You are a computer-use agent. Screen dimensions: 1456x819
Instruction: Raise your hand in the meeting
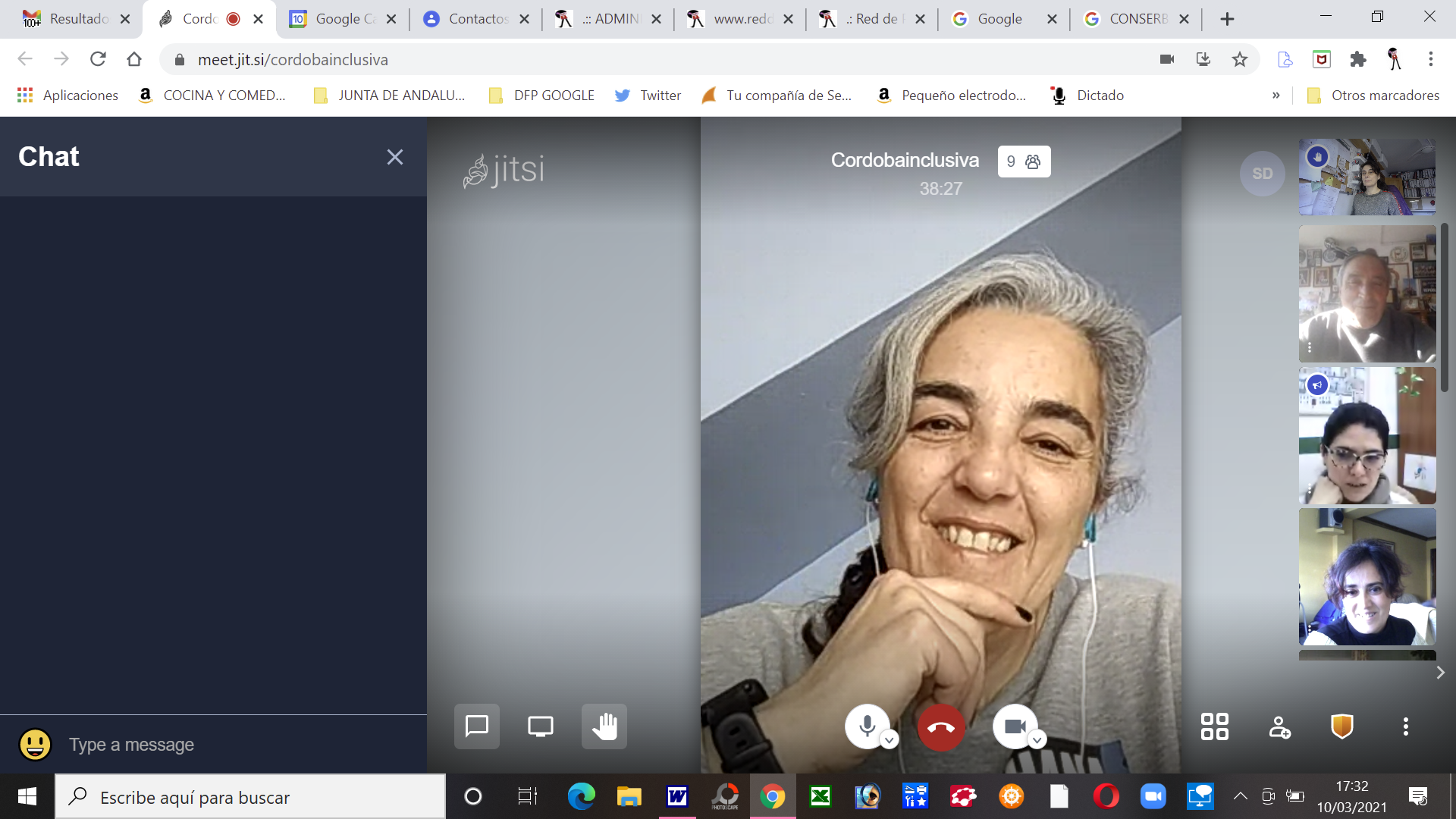click(x=604, y=726)
